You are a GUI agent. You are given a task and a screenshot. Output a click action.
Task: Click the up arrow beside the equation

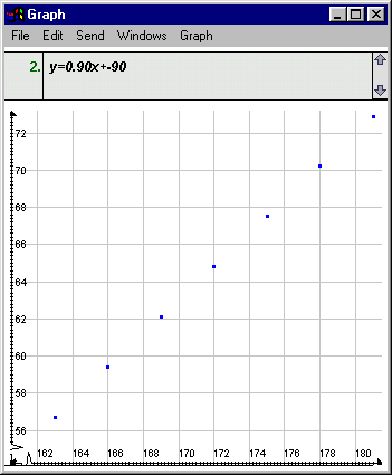tap(380, 60)
